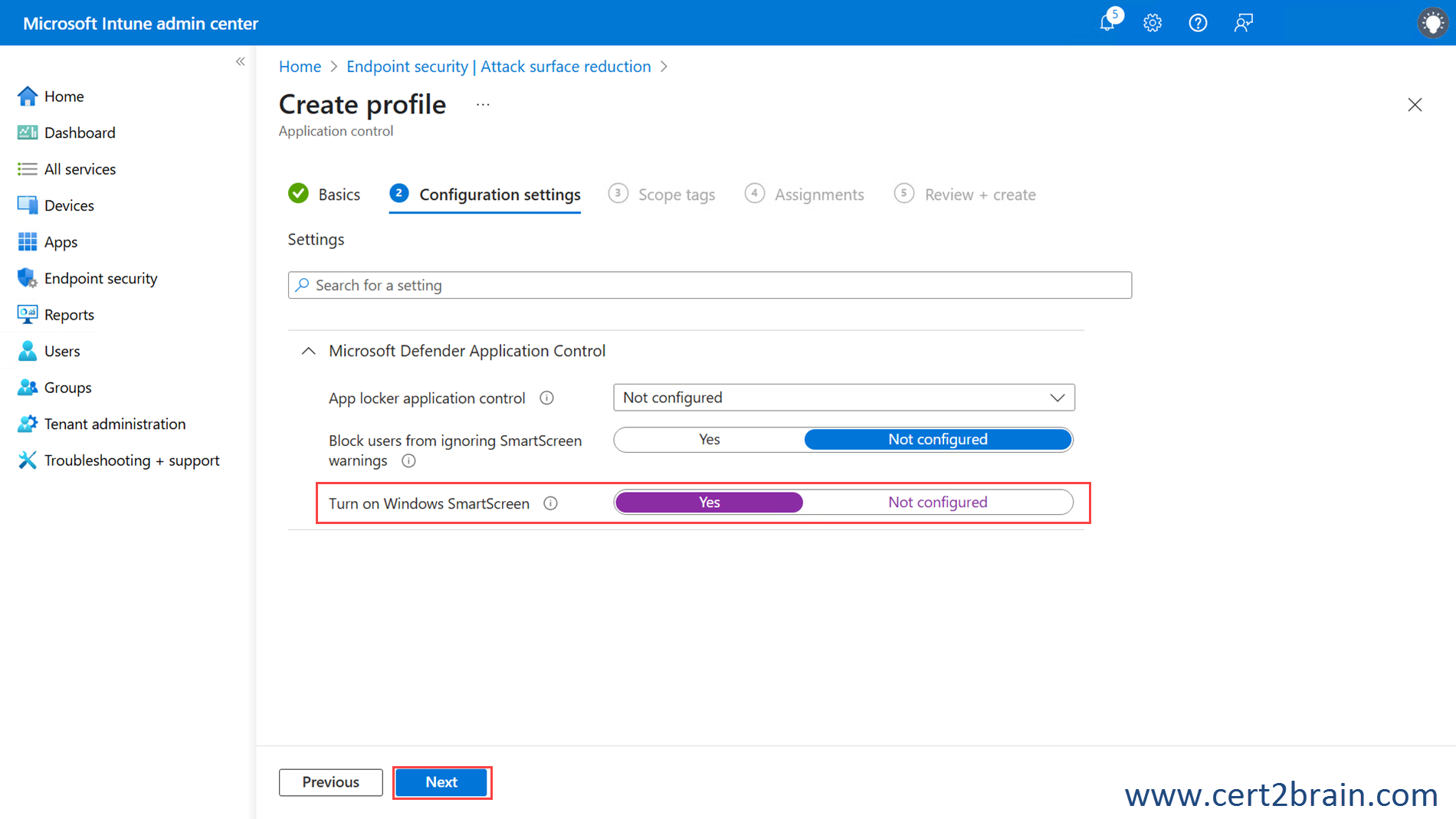Focus the Search for a setting field
This screenshot has height=819, width=1456.
[710, 285]
